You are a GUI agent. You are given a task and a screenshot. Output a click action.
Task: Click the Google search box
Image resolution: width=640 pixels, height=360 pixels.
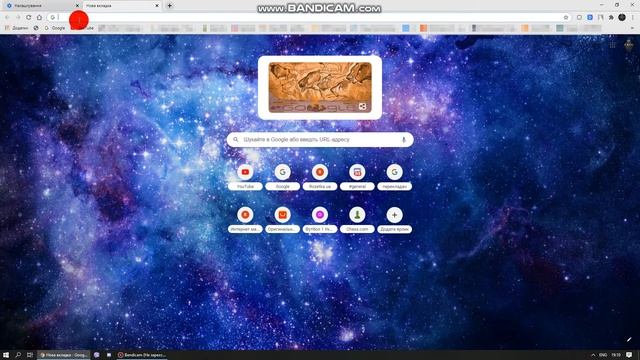click(320, 140)
